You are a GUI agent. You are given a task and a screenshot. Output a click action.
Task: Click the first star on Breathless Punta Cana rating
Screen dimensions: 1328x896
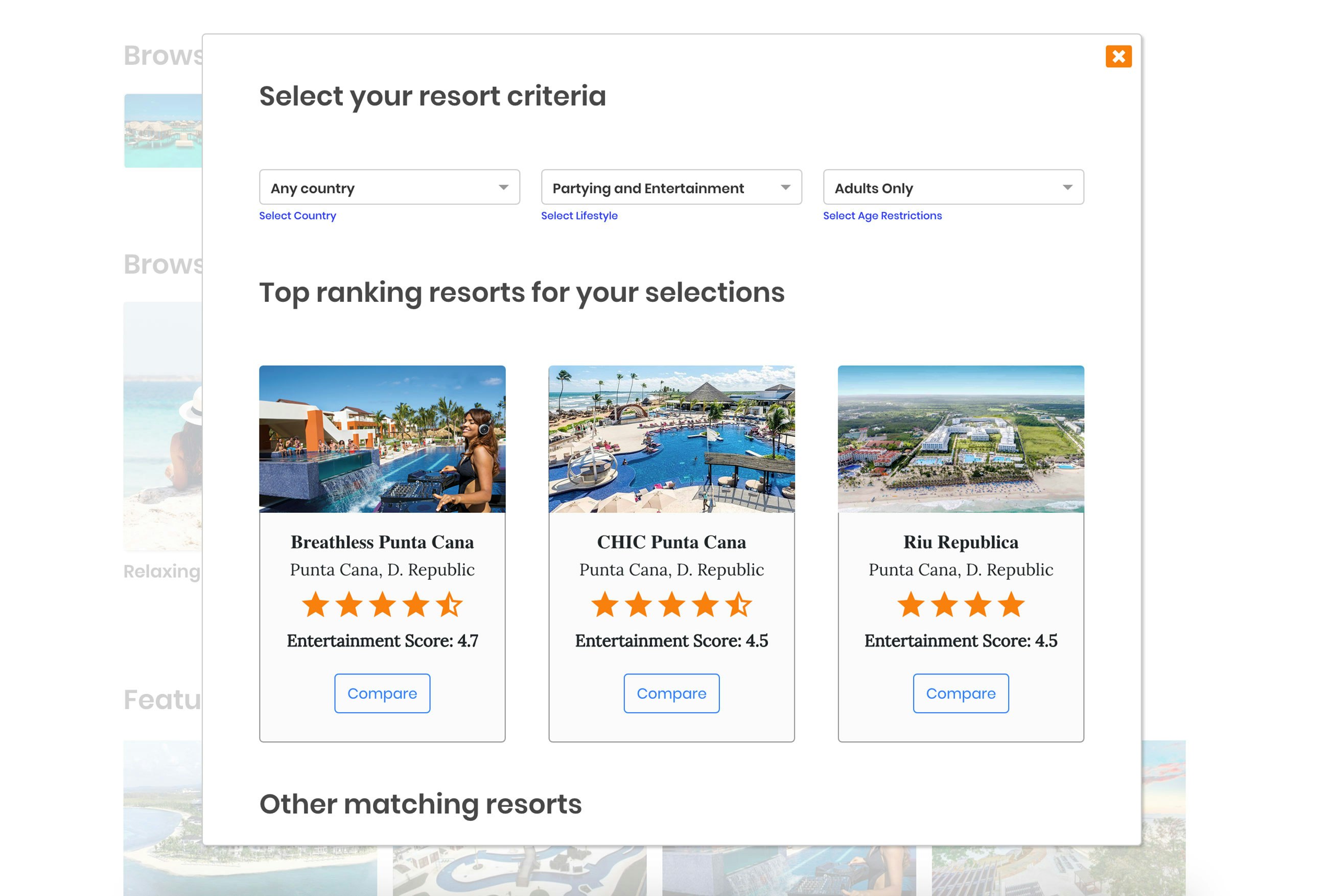[315, 605]
